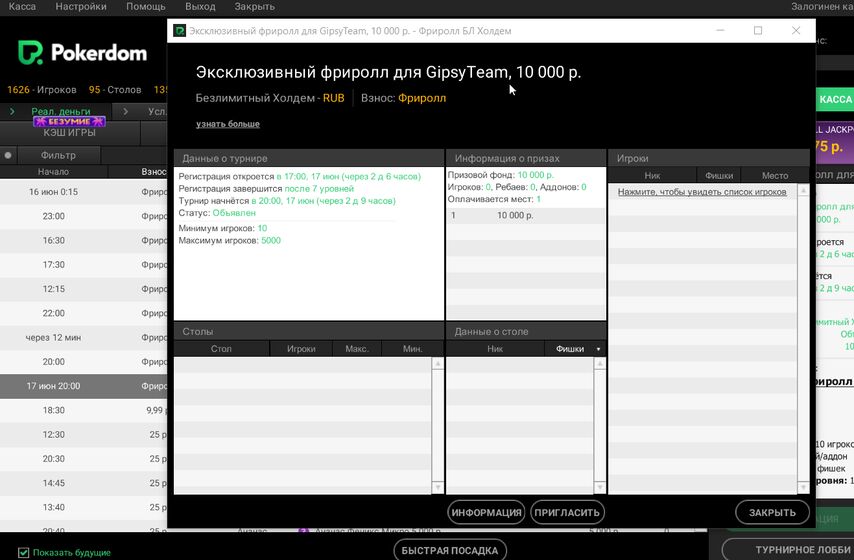Click link to show players list
The height and width of the screenshot is (560, 854).
coord(702,192)
